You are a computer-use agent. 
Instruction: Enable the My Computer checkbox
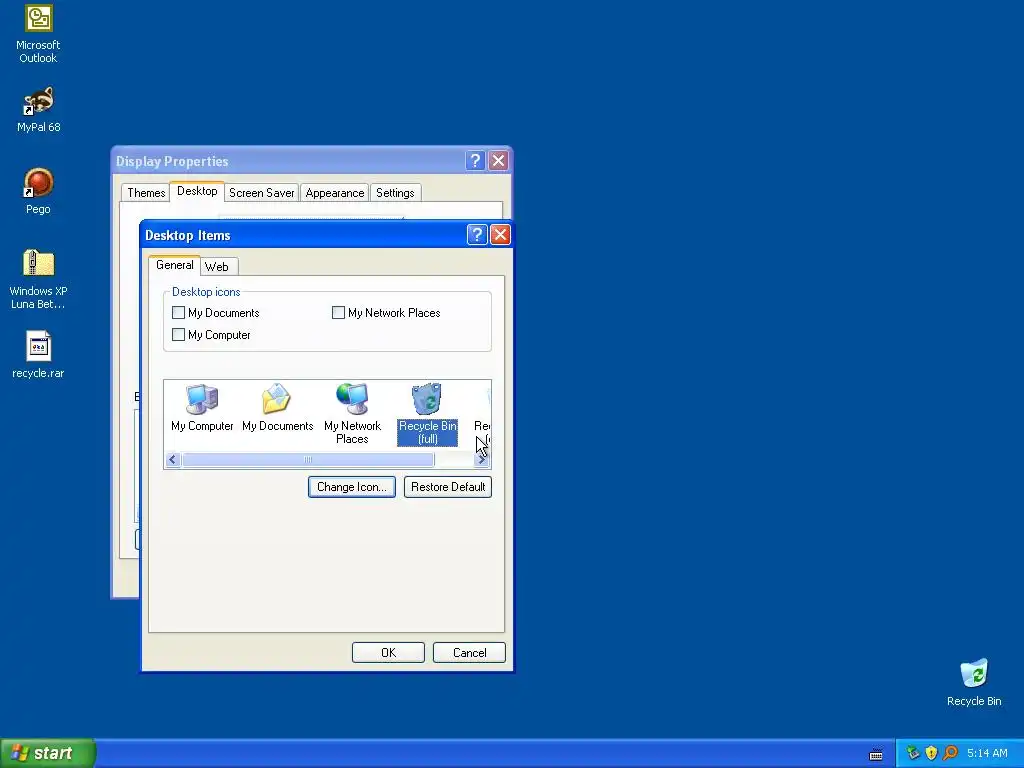coord(178,334)
